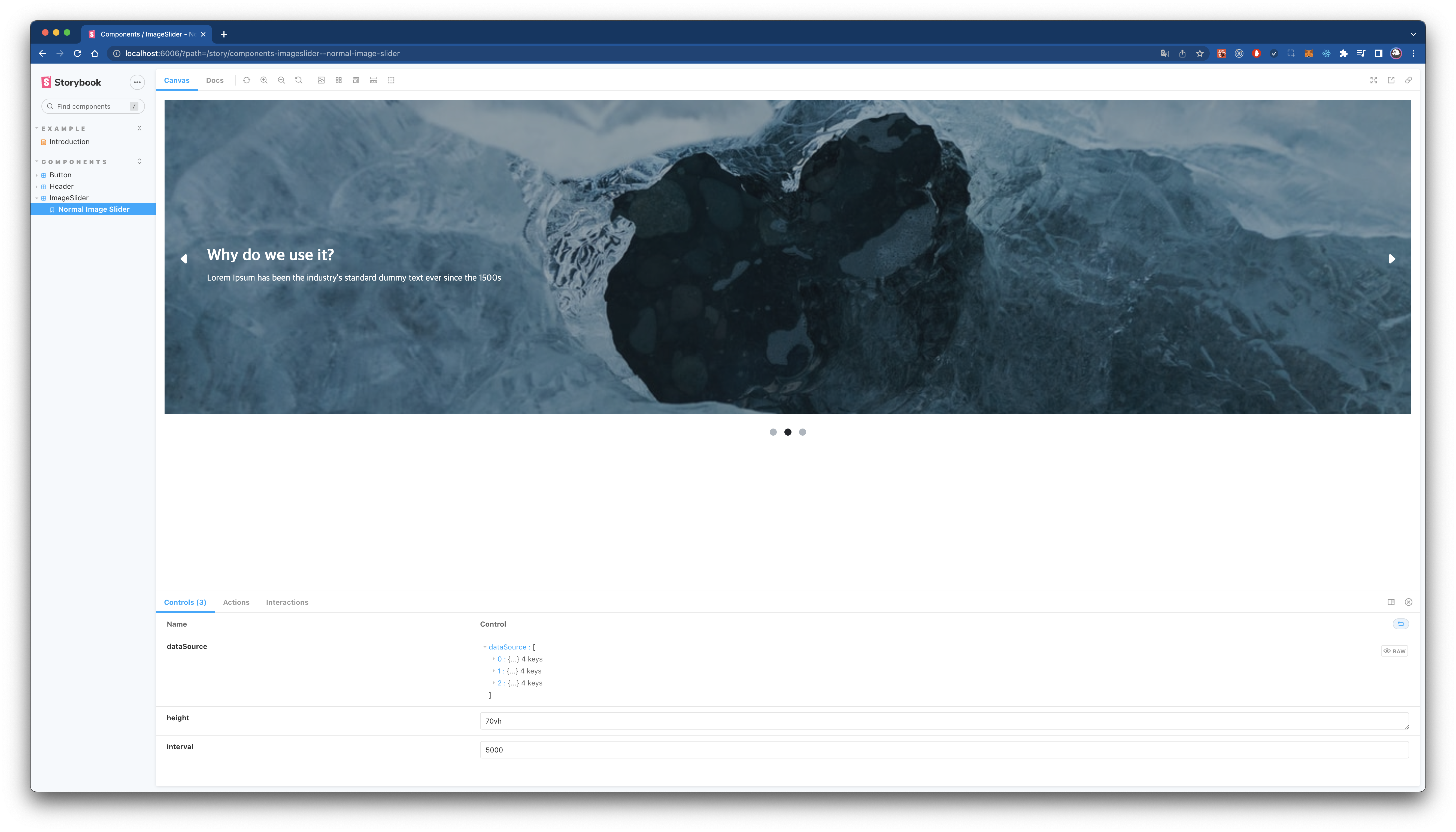The height and width of the screenshot is (832, 1456).
Task: Click the height 70vh text field
Action: click(944, 721)
